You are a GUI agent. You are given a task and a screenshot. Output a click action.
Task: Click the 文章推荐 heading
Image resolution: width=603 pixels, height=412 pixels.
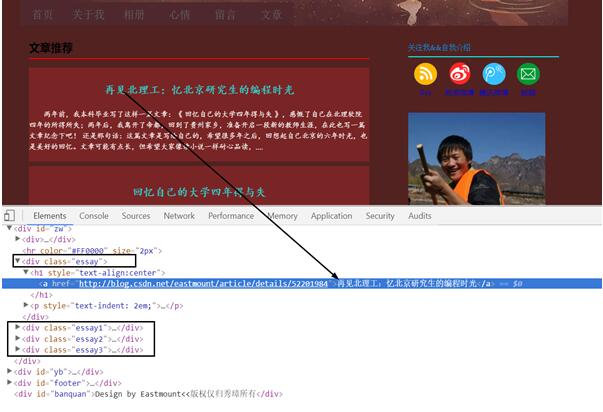[x=51, y=48]
